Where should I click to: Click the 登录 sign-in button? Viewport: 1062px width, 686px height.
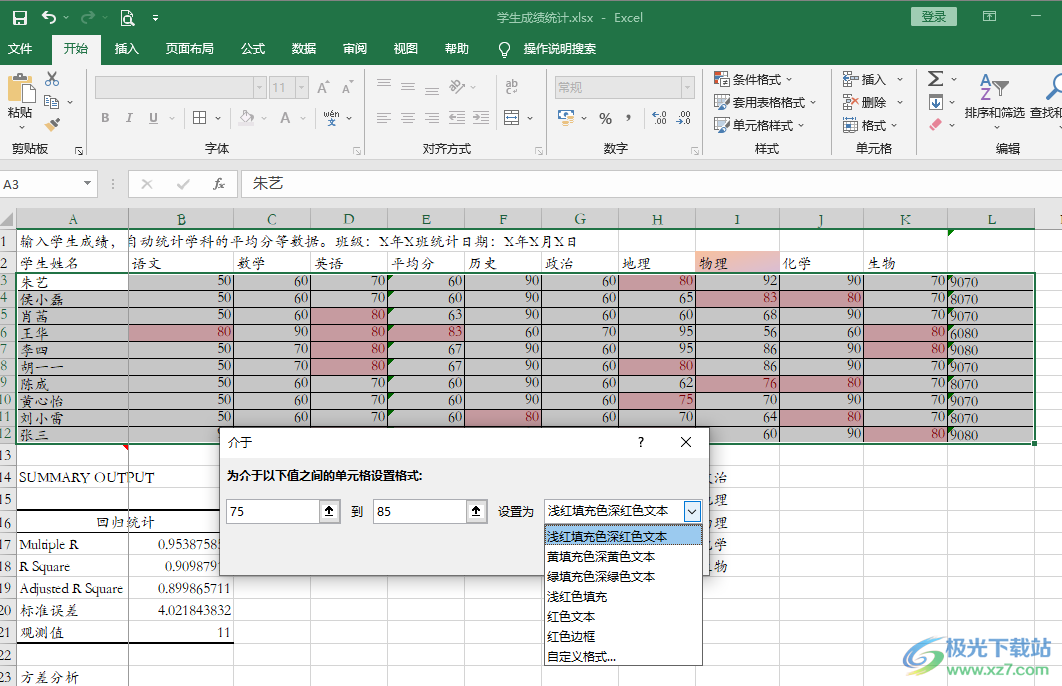(933, 17)
